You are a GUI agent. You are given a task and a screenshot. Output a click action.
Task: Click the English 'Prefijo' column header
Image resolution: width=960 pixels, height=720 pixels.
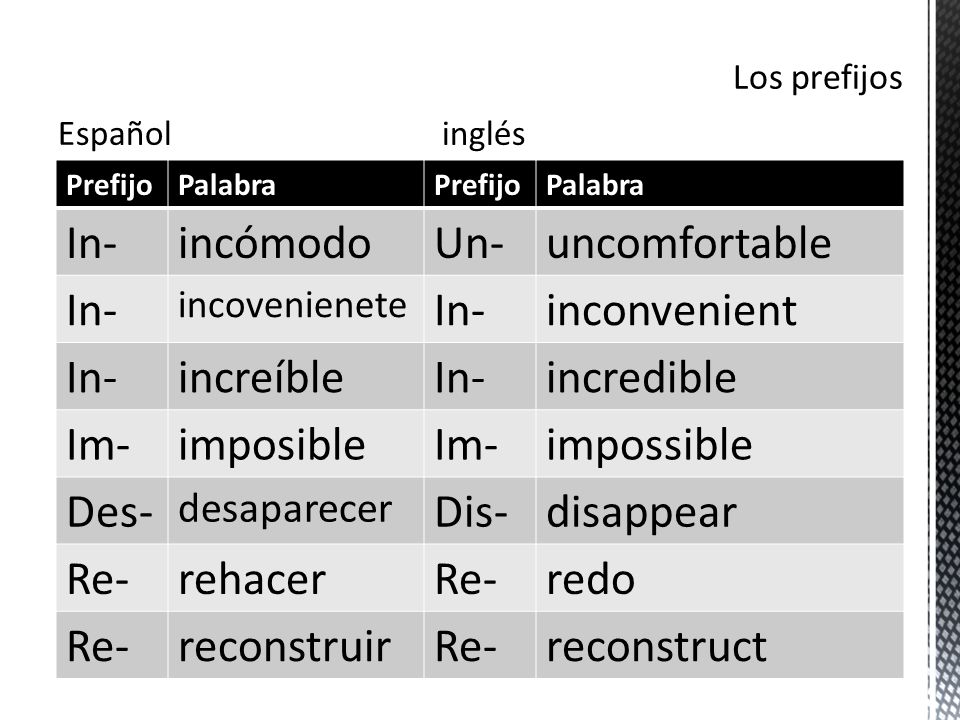pos(479,184)
